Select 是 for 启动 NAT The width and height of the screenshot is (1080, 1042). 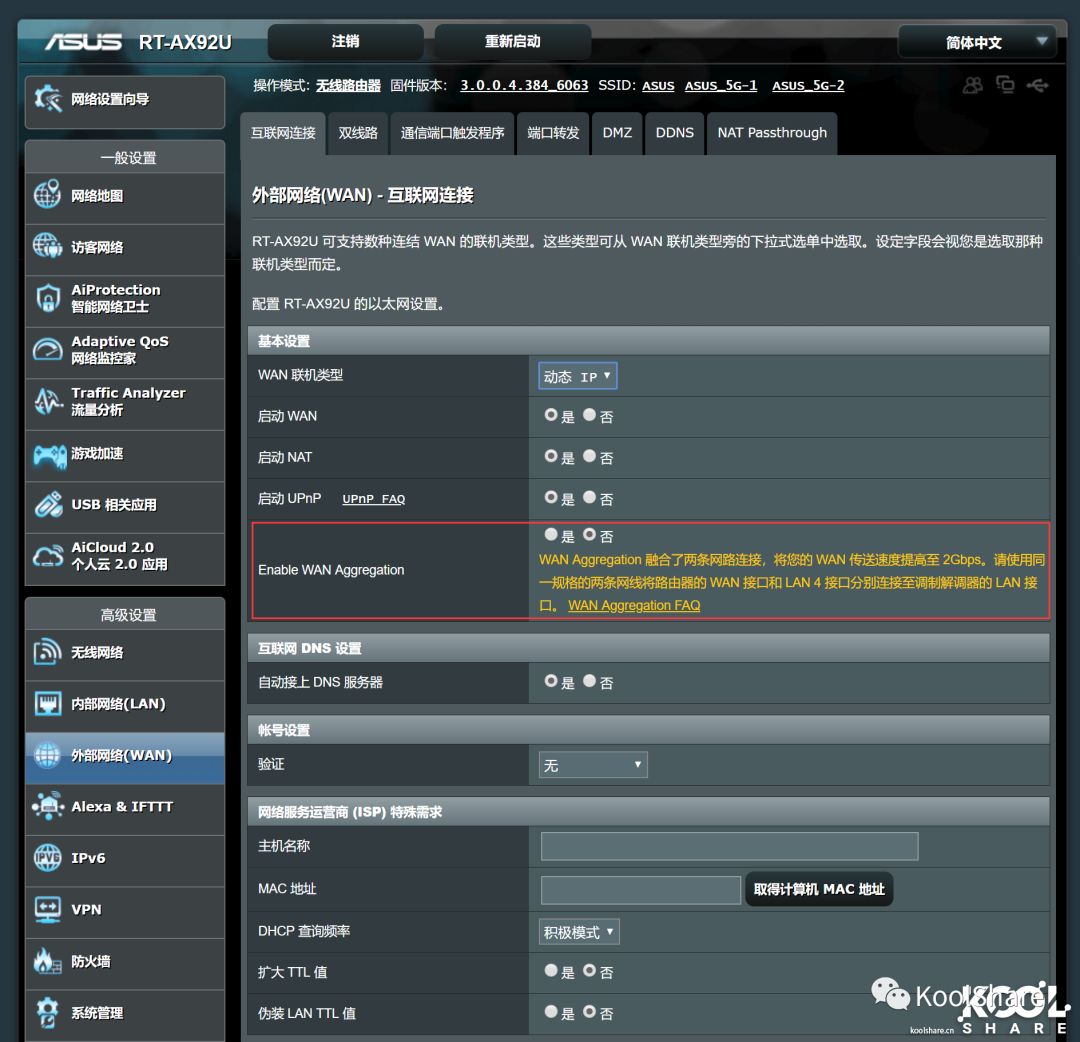click(550, 456)
